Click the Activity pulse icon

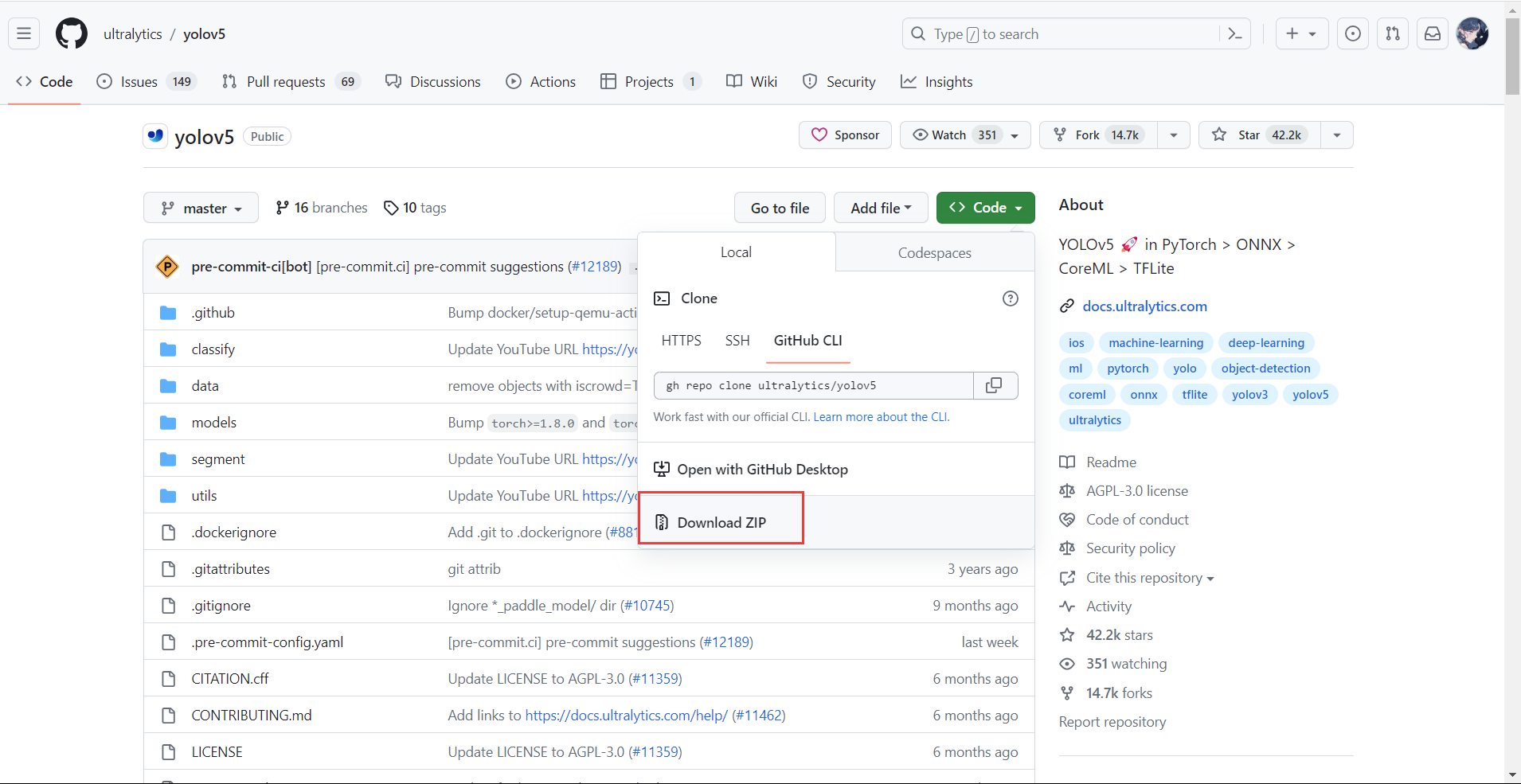(x=1067, y=607)
